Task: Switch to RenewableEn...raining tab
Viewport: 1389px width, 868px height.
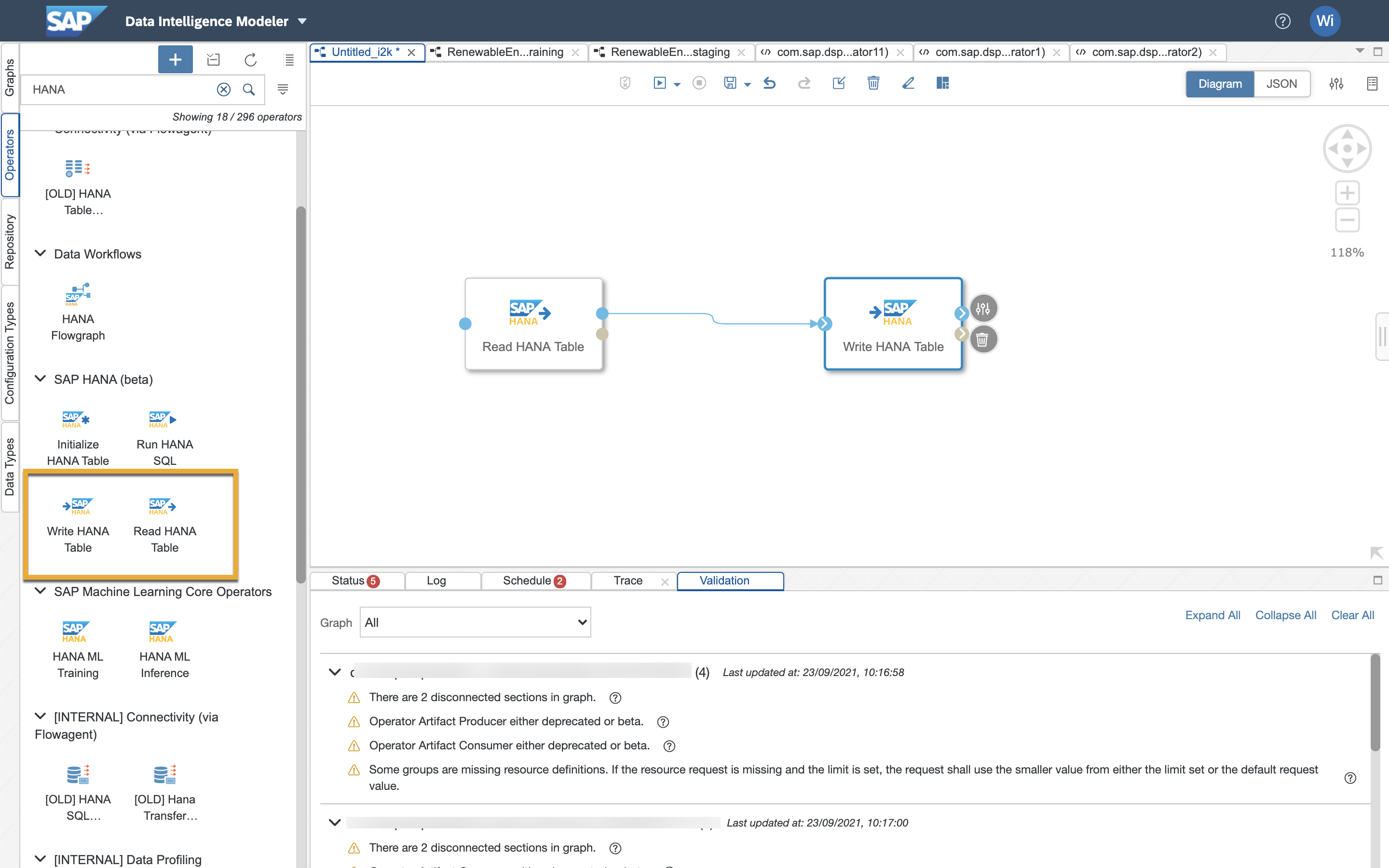Action: (x=505, y=52)
